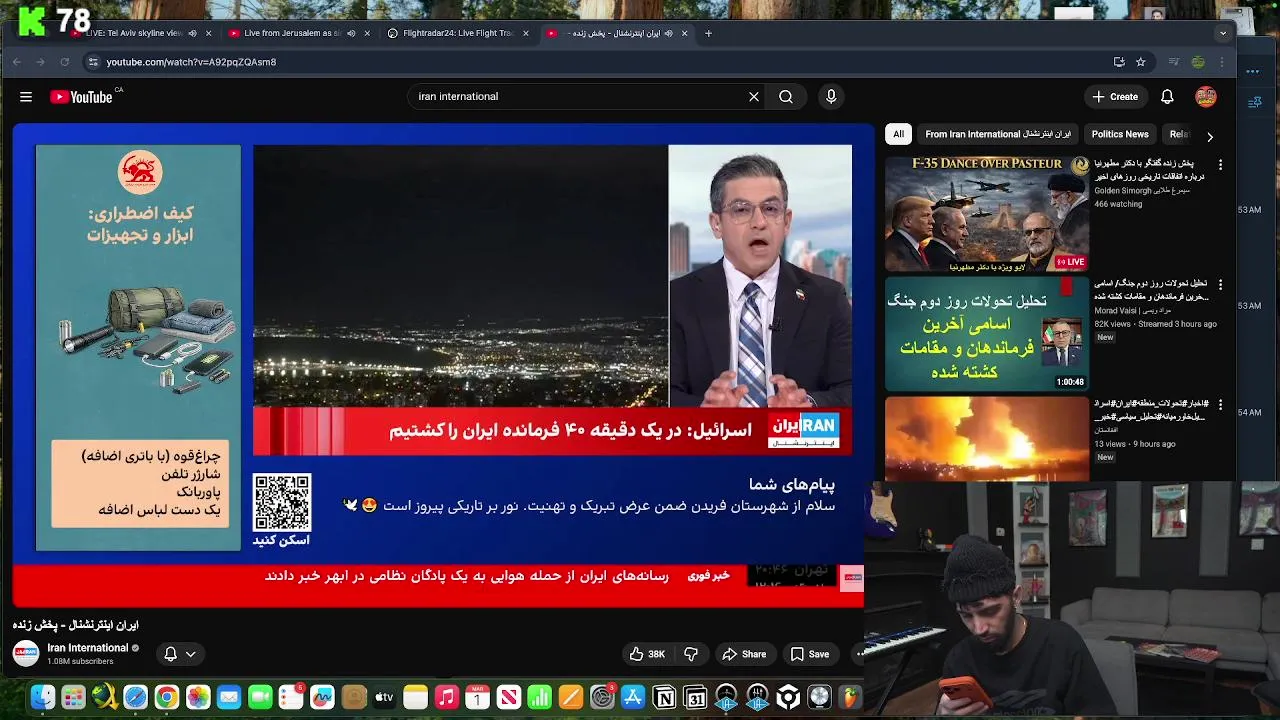This screenshot has height=720, width=1280.
Task: Reload the current page
Action: coord(65,62)
